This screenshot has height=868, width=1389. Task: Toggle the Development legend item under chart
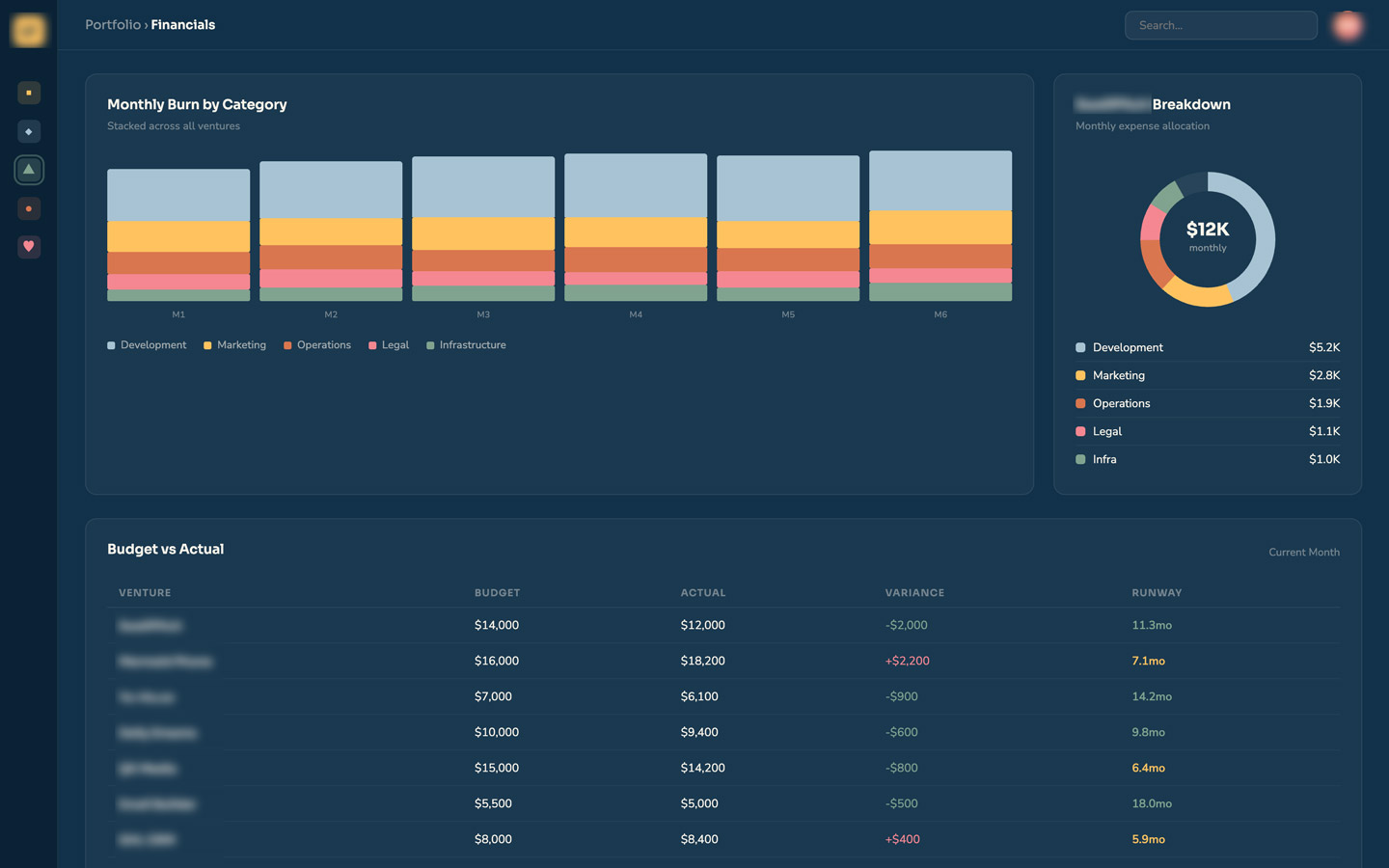pyautogui.click(x=147, y=345)
